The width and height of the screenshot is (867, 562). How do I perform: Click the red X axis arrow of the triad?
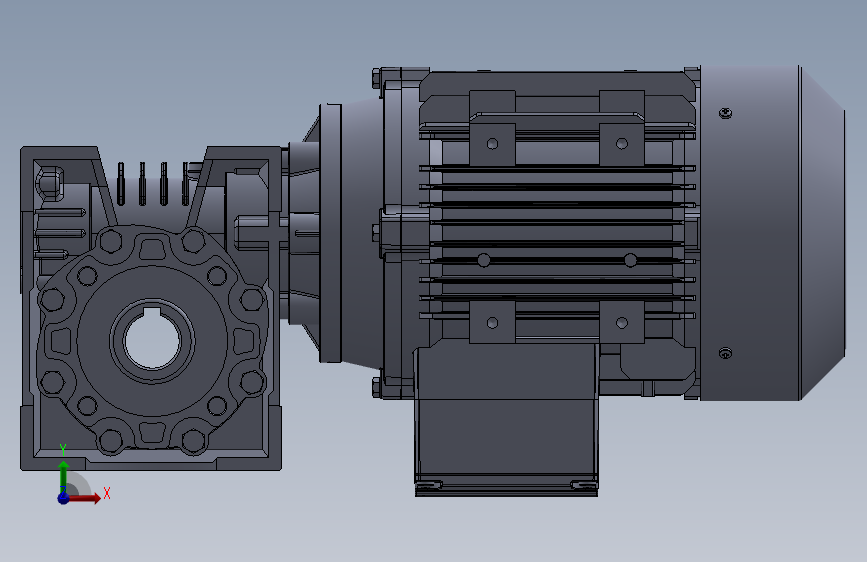click(85, 498)
